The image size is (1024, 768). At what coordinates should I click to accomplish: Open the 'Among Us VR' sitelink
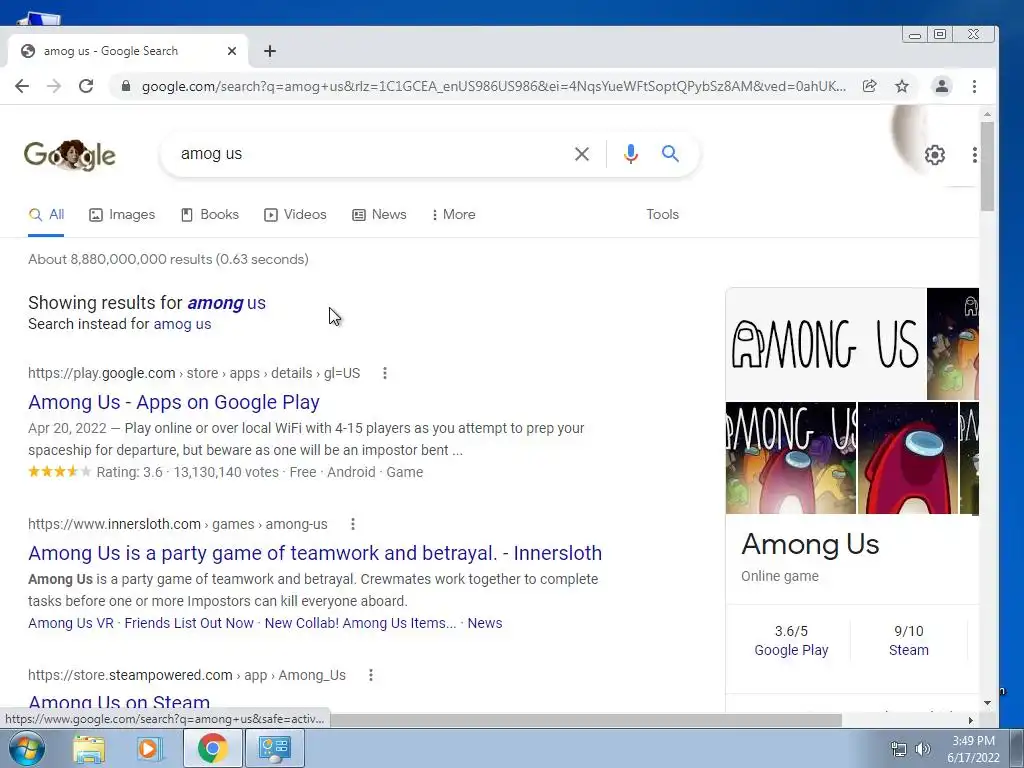click(71, 623)
